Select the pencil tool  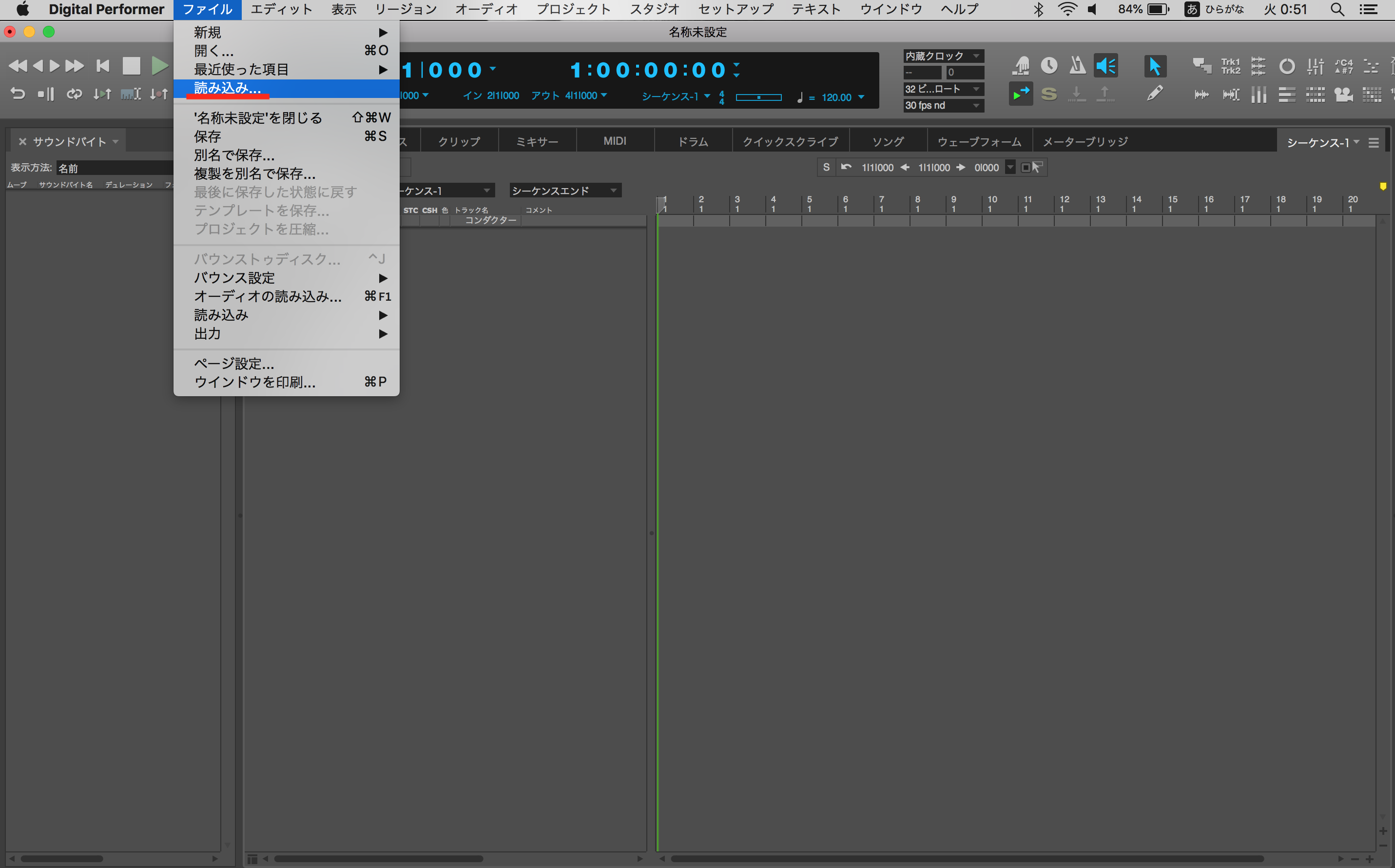coord(1155,94)
